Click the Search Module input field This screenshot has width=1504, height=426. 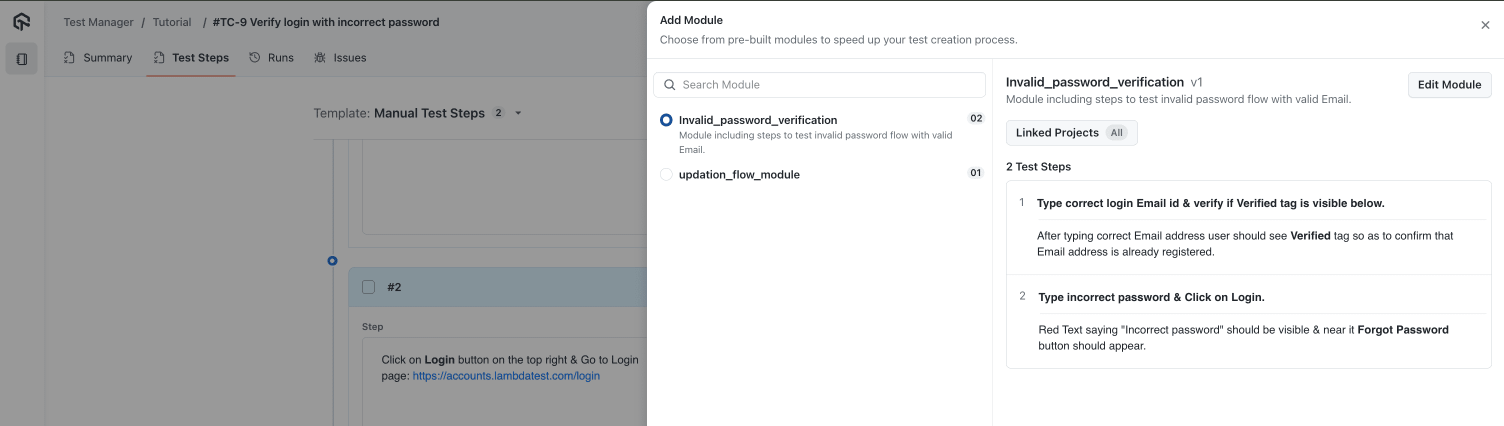coord(819,85)
